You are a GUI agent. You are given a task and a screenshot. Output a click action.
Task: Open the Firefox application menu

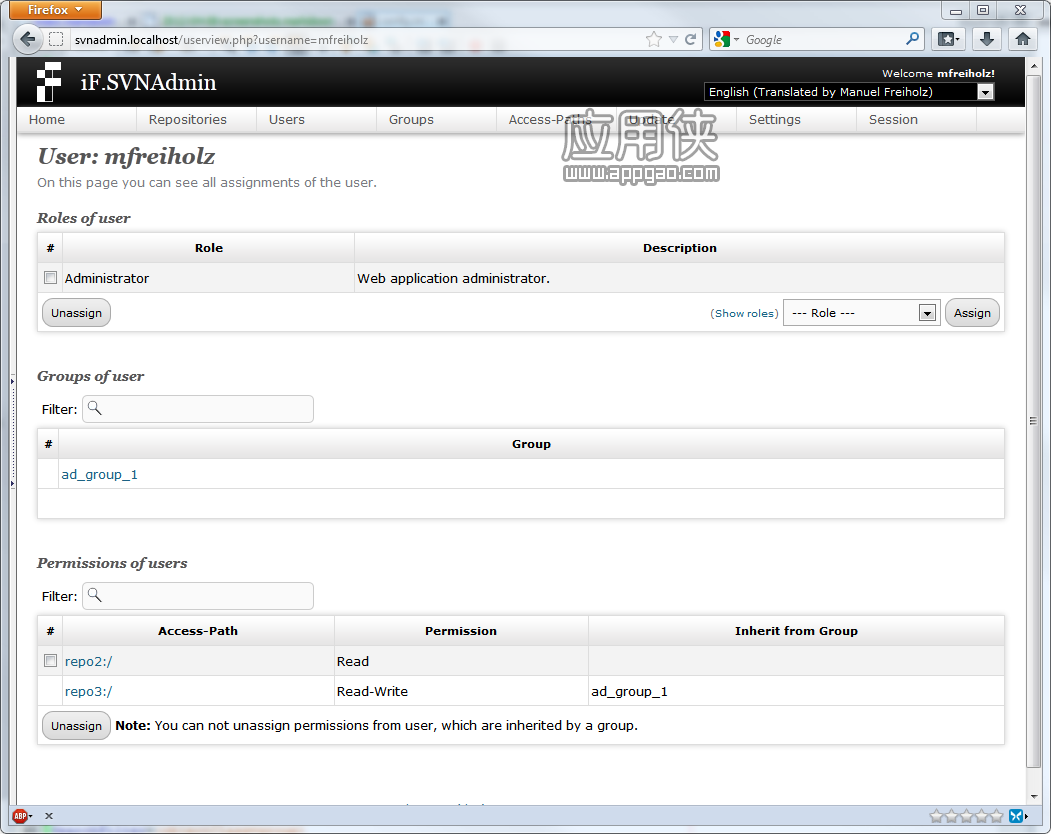point(55,10)
